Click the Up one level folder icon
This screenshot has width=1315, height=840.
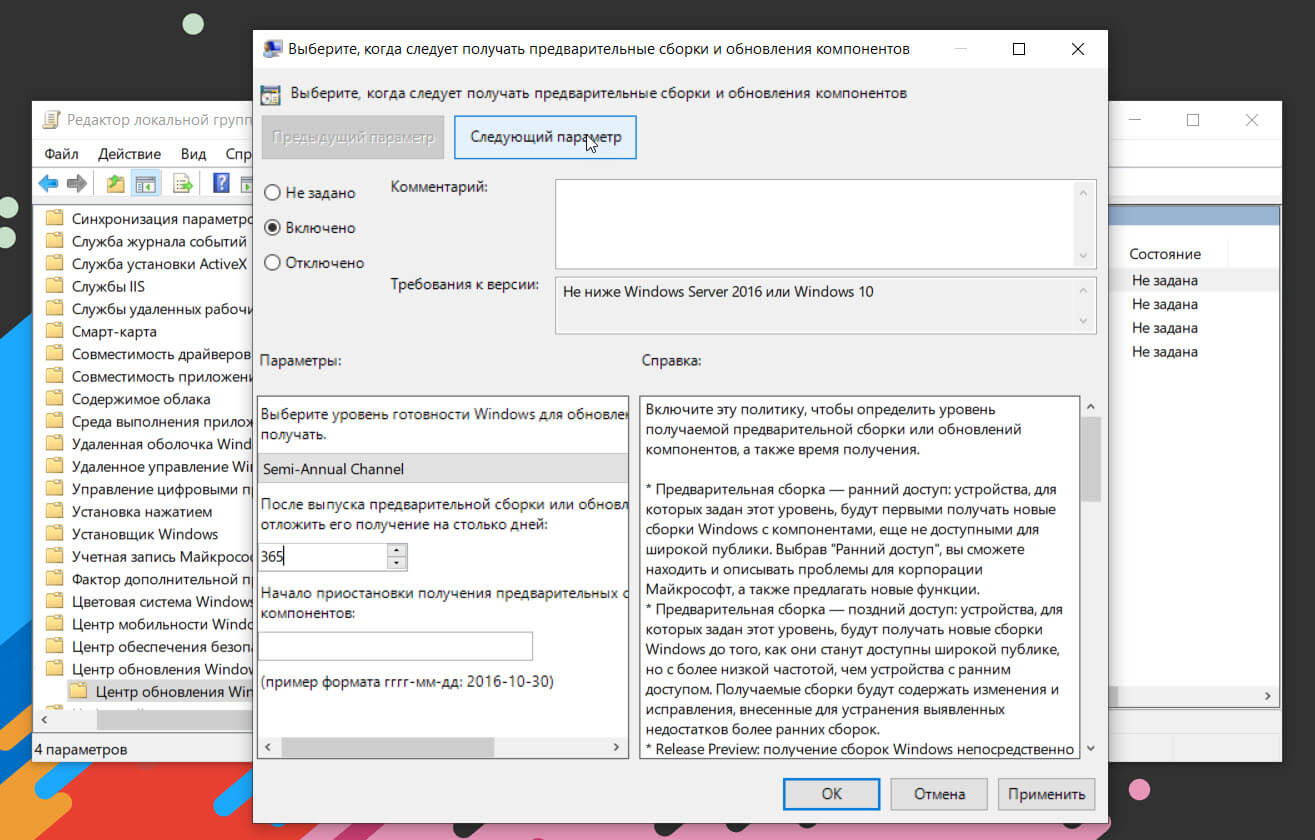116,184
